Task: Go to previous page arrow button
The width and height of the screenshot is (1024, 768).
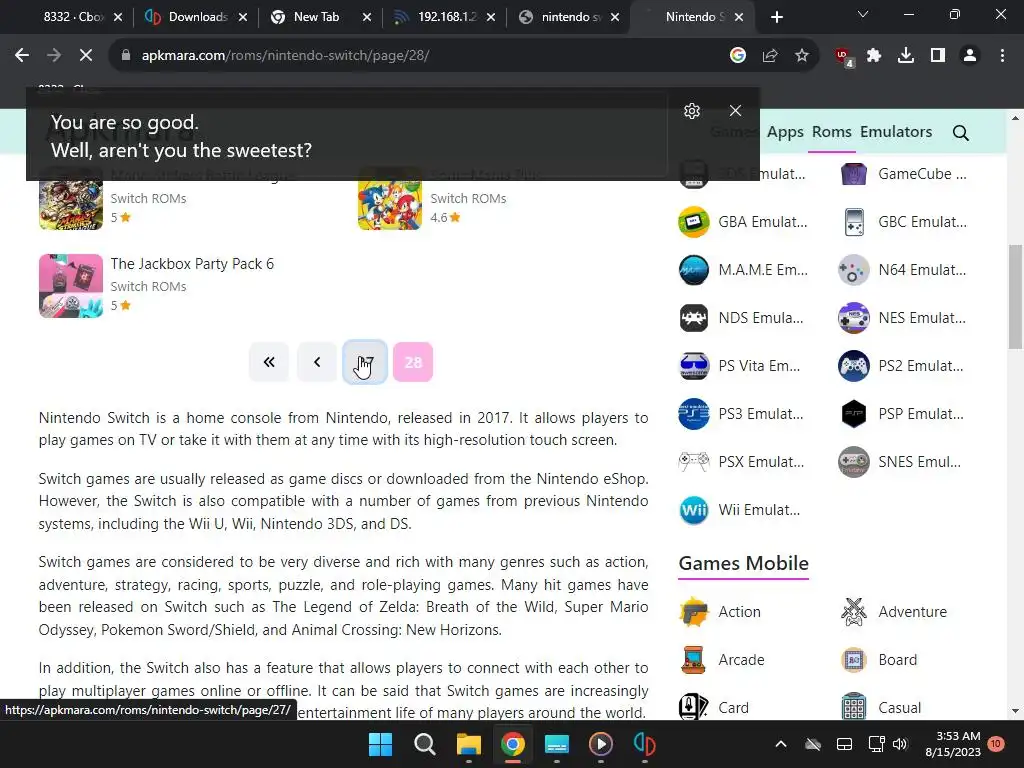Action: click(317, 362)
